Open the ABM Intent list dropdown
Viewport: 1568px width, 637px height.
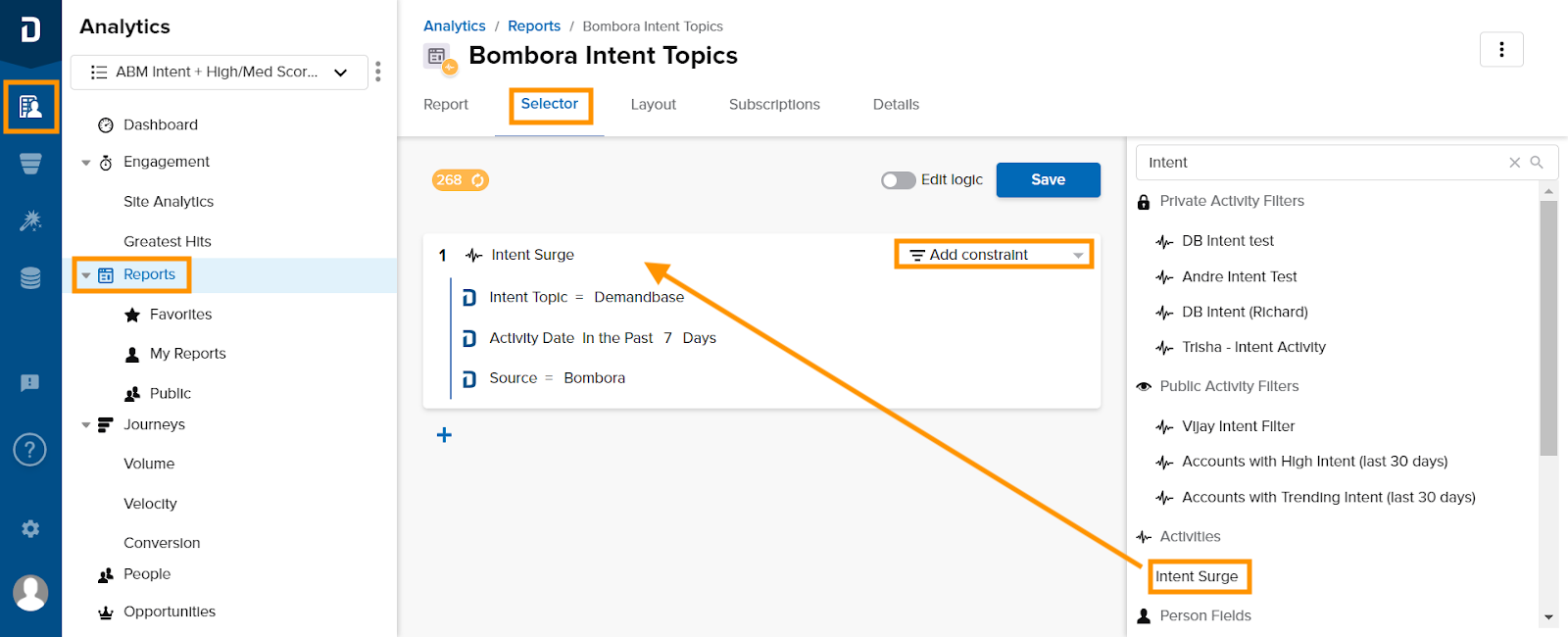(x=220, y=72)
